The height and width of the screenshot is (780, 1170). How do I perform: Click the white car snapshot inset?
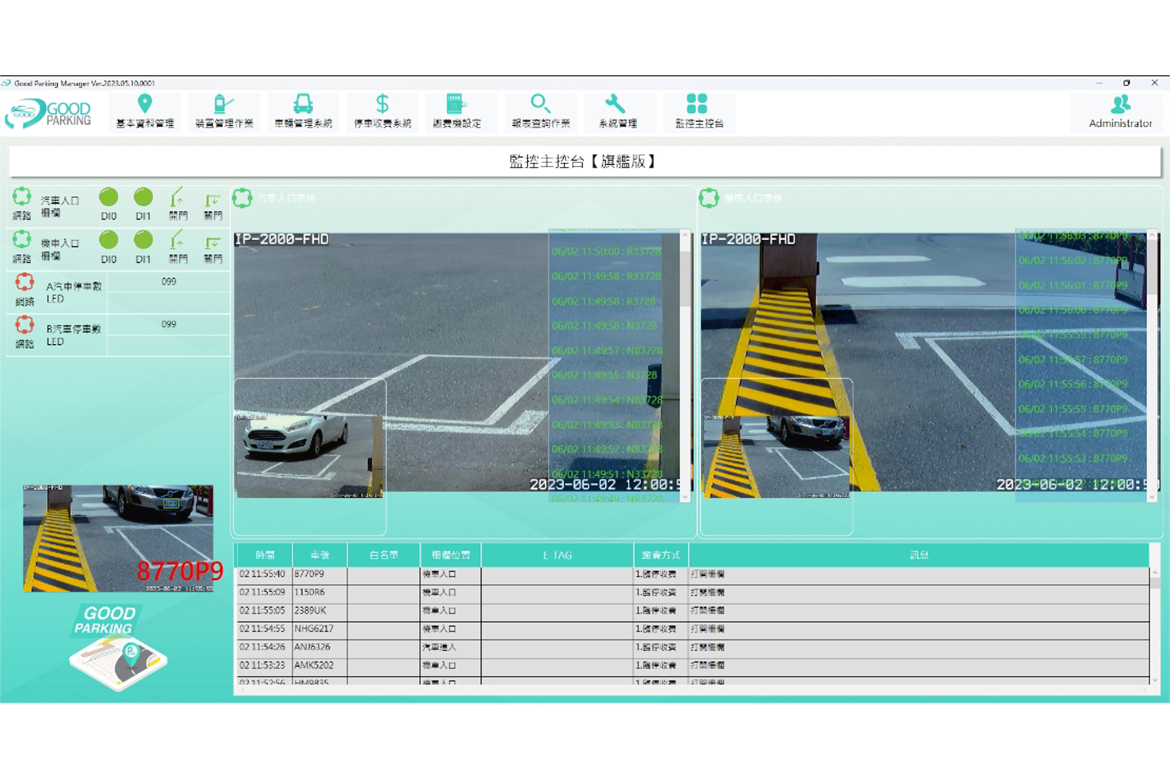click(x=310, y=456)
